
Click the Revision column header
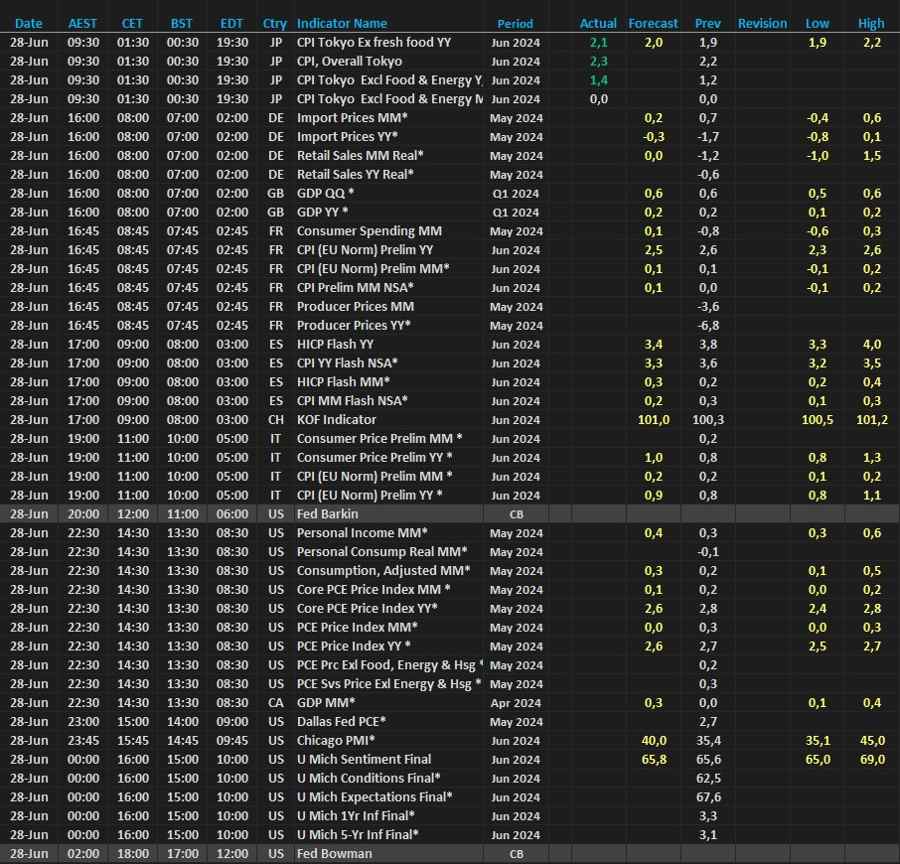(x=762, y=24)
